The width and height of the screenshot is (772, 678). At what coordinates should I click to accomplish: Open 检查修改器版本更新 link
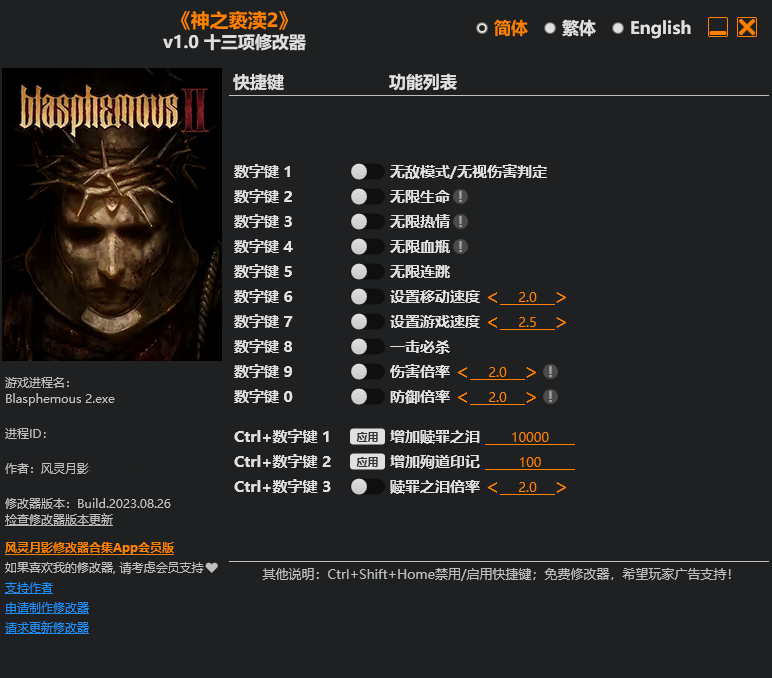tap(59, 520)
